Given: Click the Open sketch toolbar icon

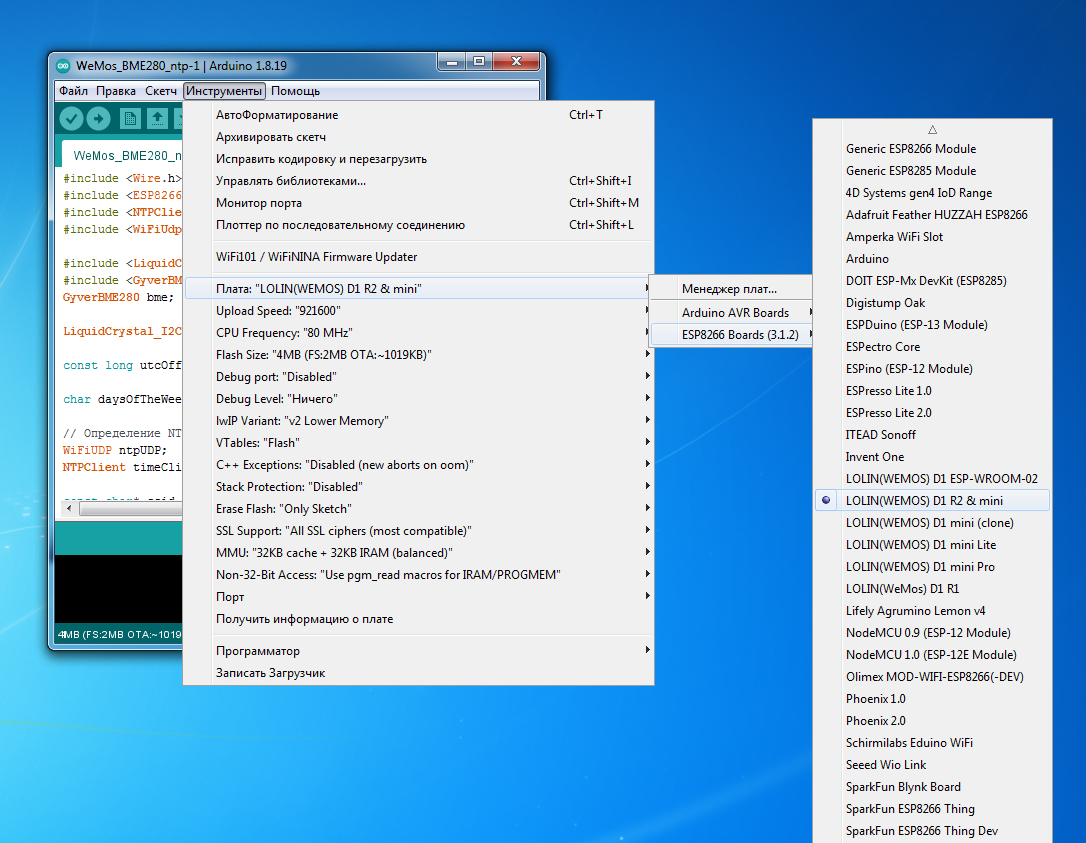Looking at the screenshot, I should click(157, 119).
